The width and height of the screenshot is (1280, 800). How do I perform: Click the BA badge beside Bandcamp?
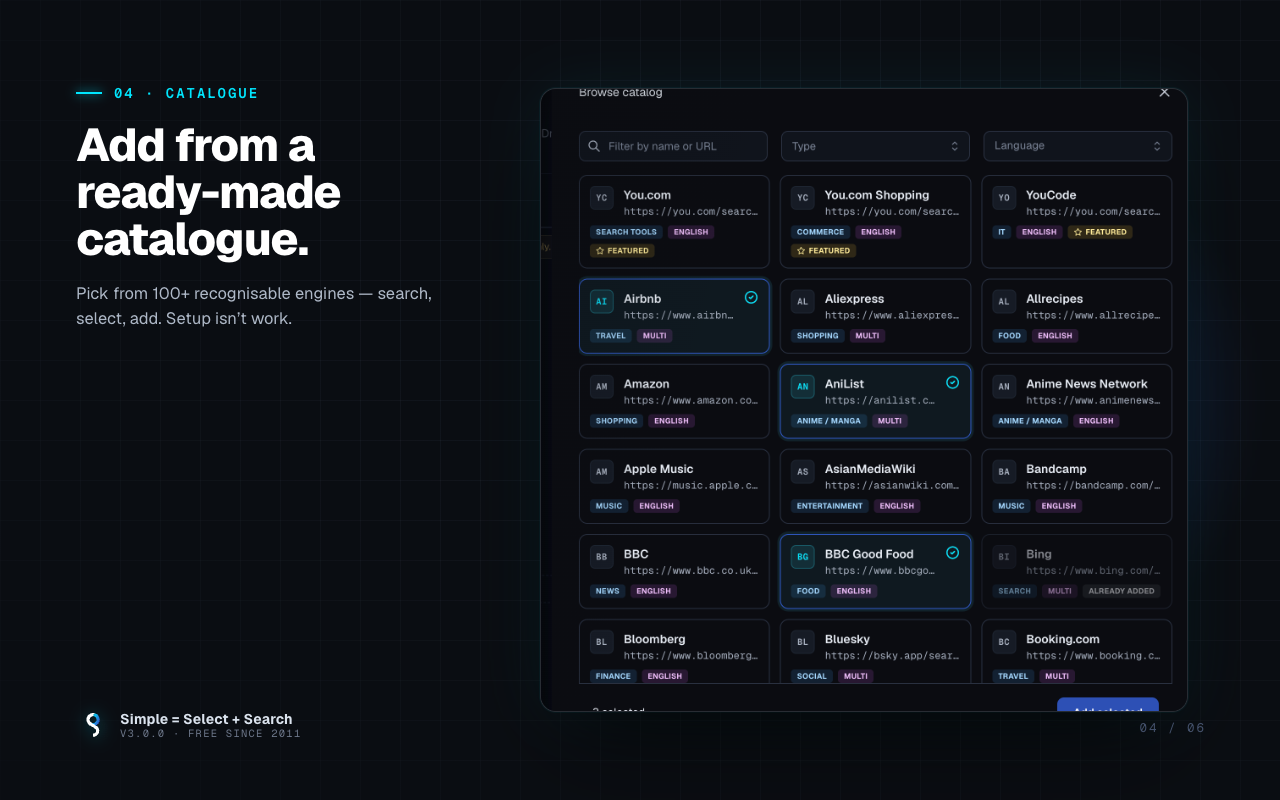click(1004, 471)
